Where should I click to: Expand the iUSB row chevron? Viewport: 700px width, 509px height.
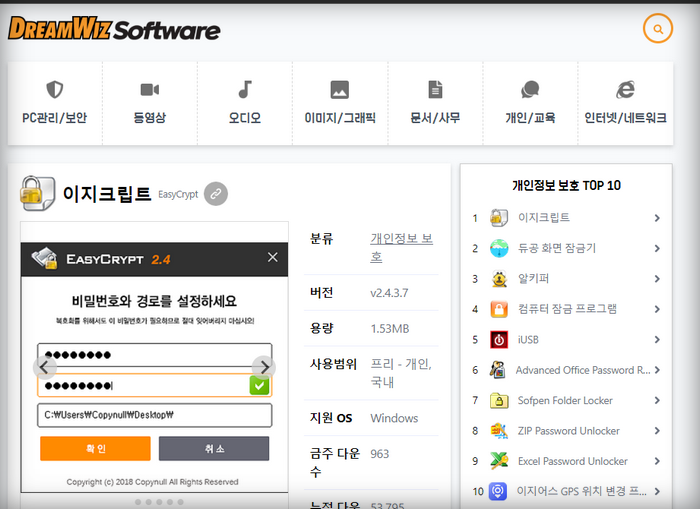click(657, 340)
